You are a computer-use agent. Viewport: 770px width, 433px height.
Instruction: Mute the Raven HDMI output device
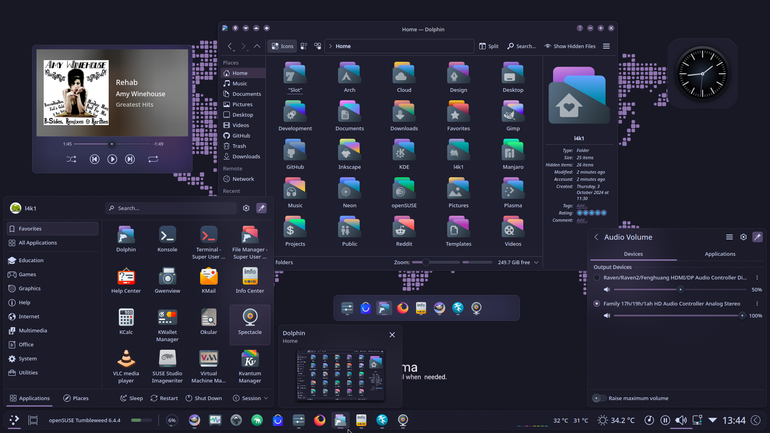(607, 290)
